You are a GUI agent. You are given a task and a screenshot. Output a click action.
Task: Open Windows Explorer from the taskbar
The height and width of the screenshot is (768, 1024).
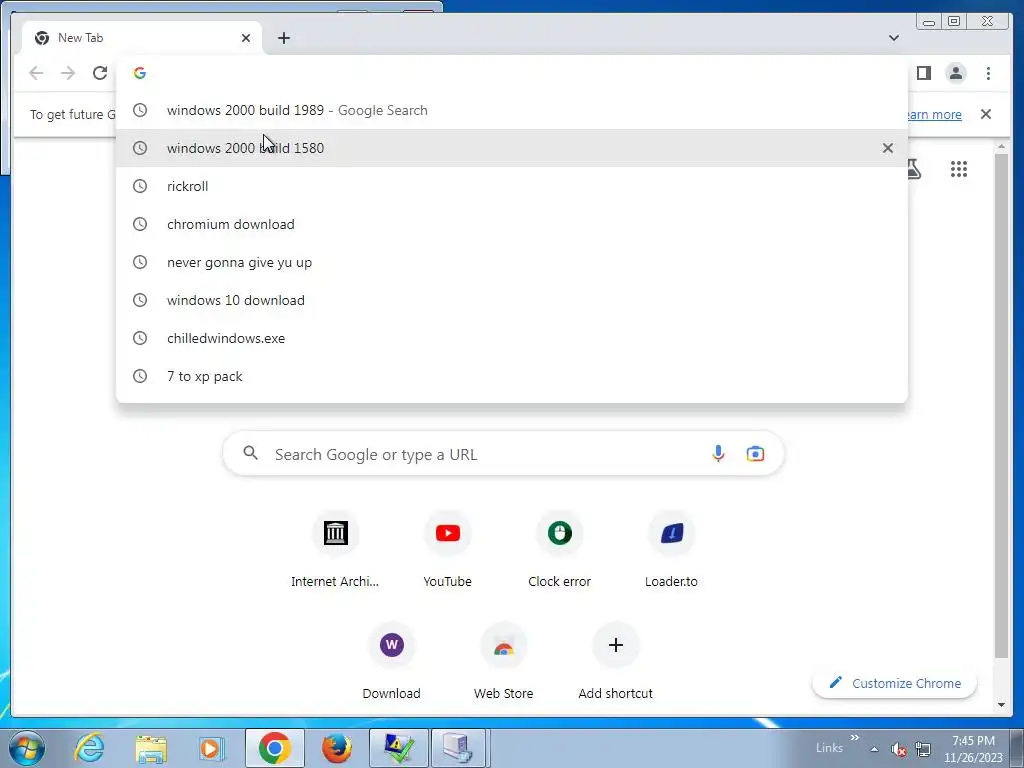click(x=151, y=748)
